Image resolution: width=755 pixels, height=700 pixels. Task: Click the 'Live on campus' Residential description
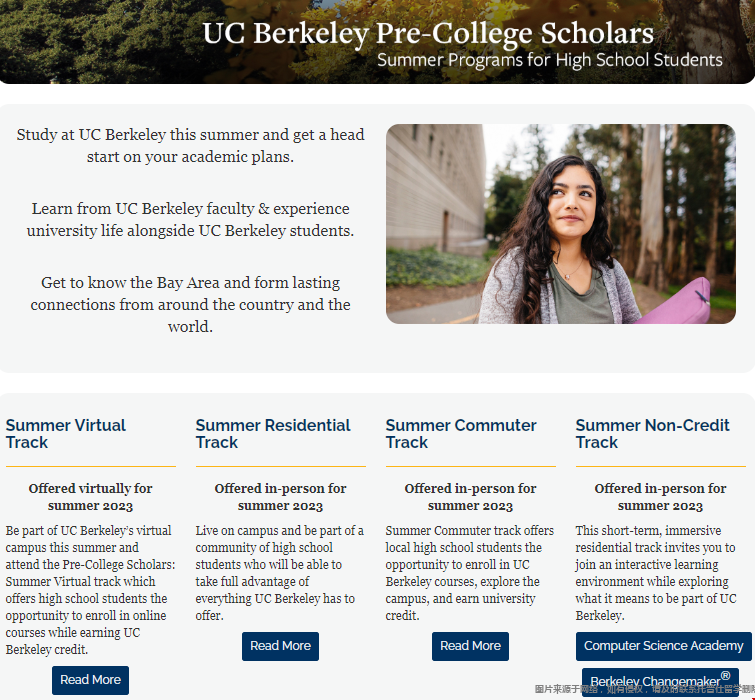coord(280,573)
